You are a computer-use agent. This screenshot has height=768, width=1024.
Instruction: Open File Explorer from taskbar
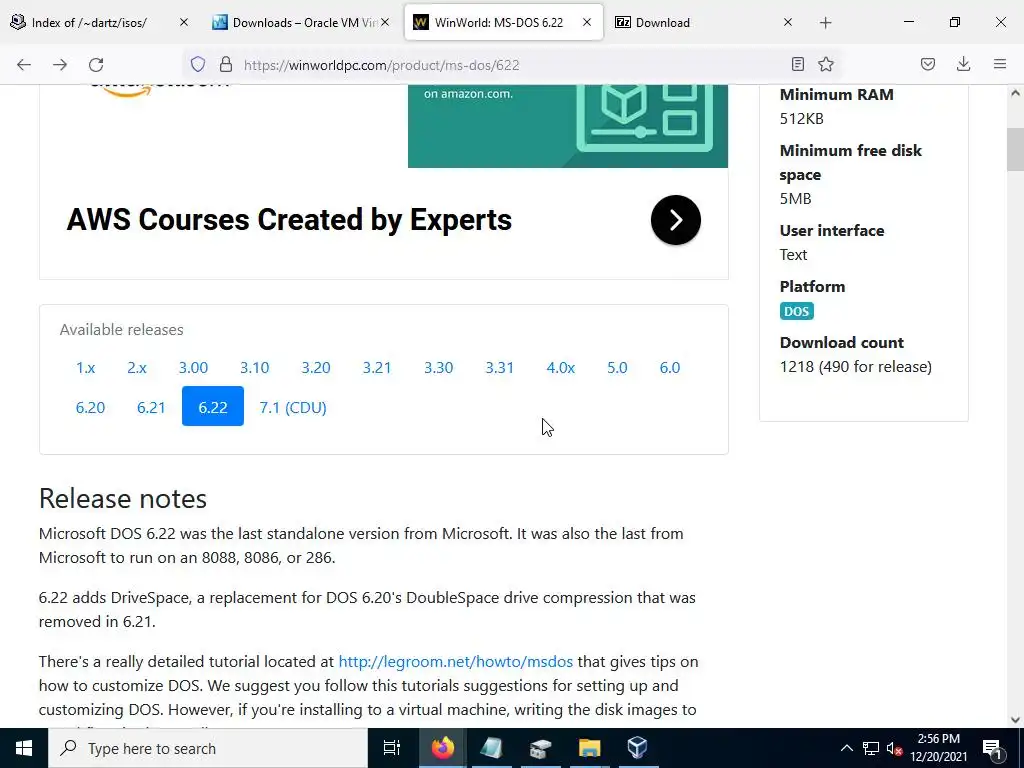[589, 748]
